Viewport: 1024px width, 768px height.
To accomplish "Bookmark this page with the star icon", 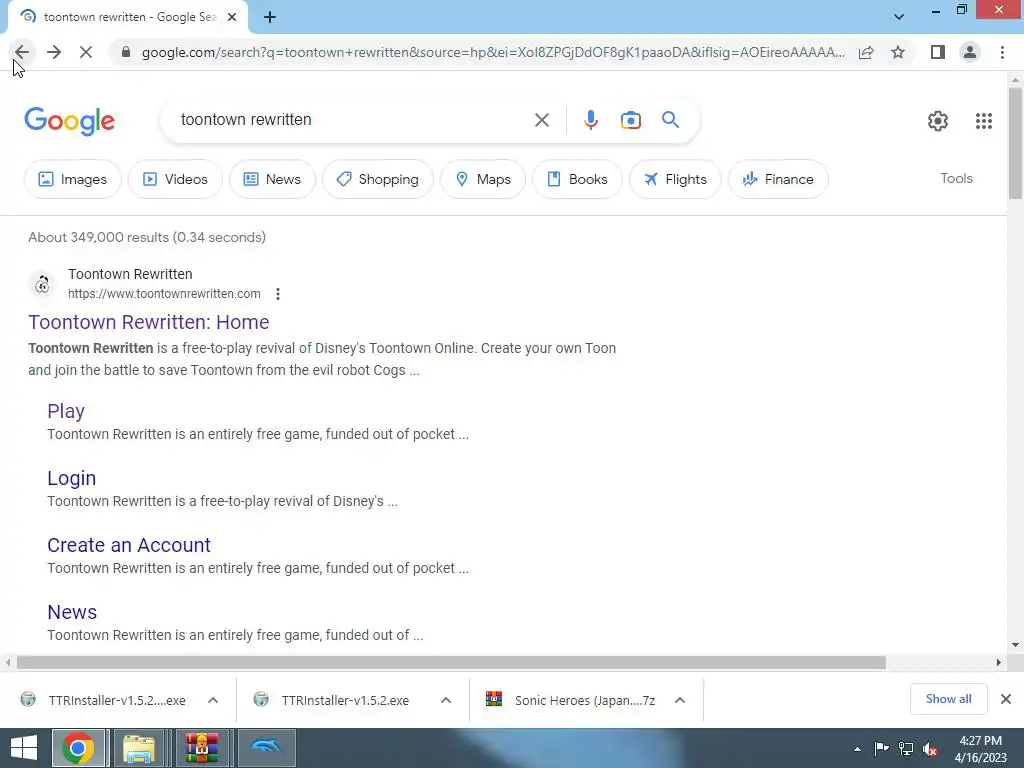I will coord(898,52).
